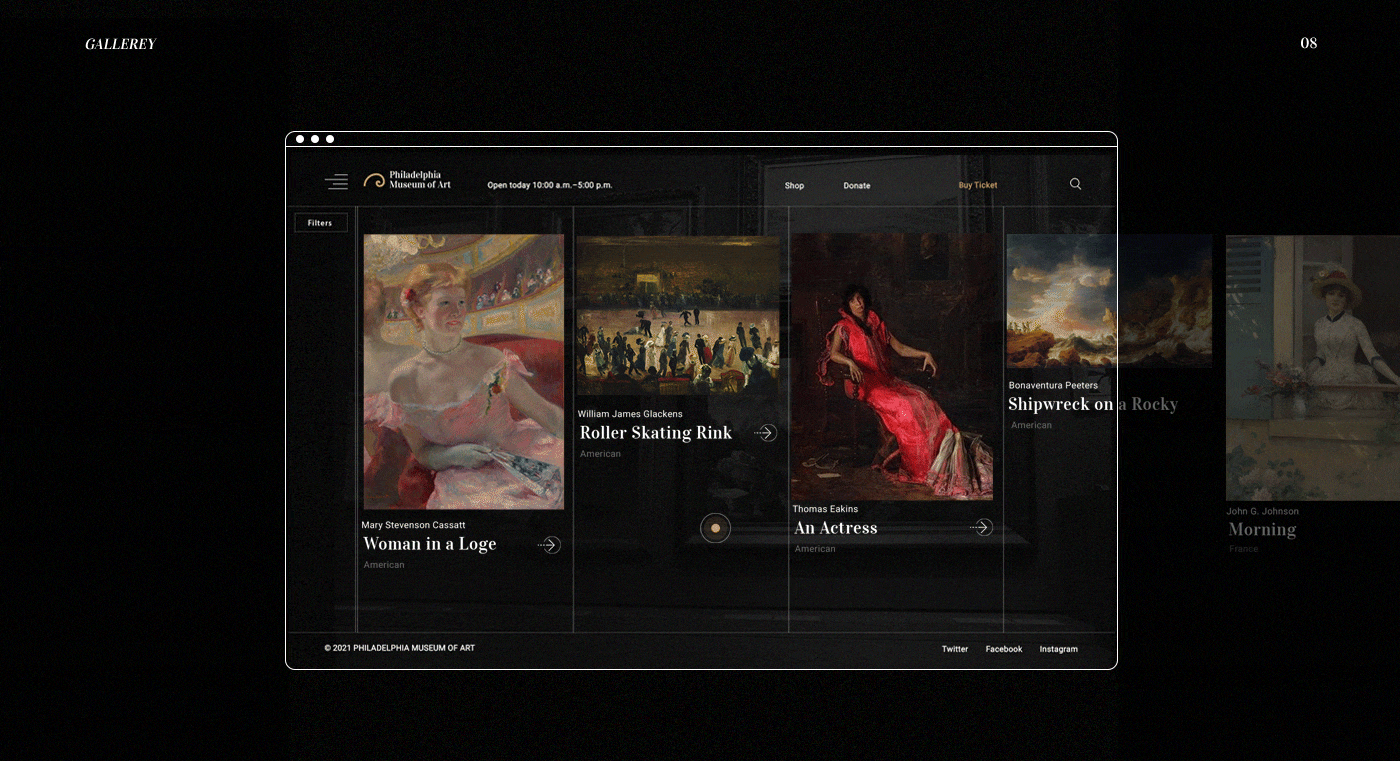Click the Philadelphia Museum of Art logo
The width and height of the screenshot is (1400, 761).
[407, 180]
